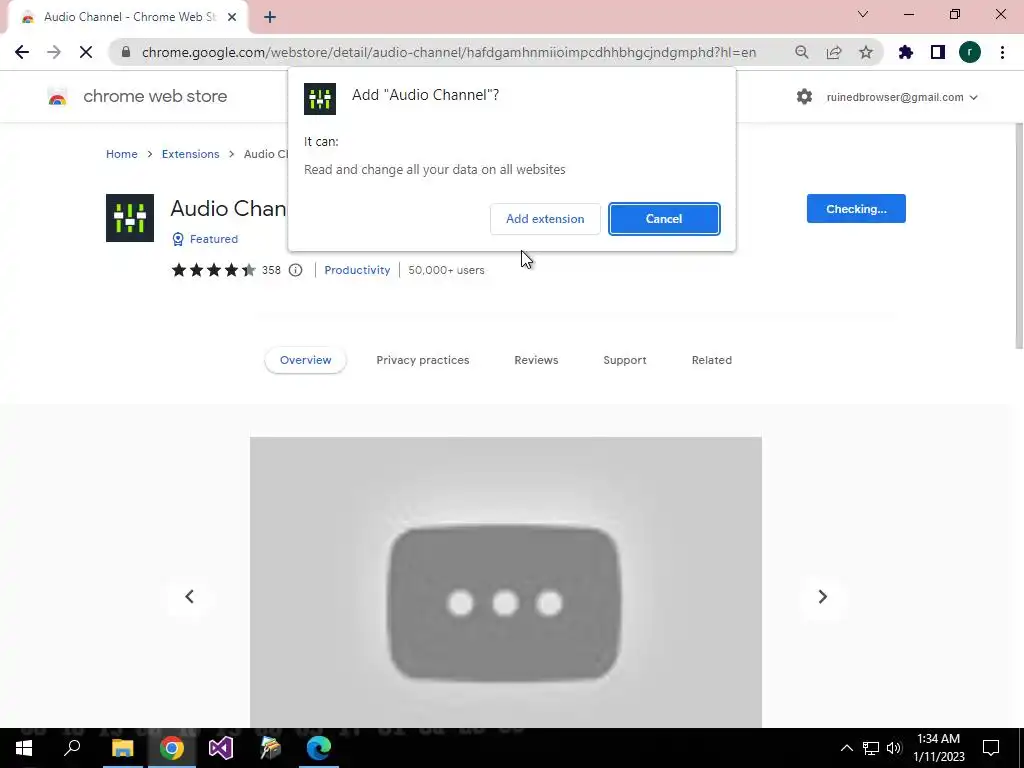Screen dimensions: 1024x768
Task: Cancel the Audio Channel install dialog
Action: pos(664,219)
